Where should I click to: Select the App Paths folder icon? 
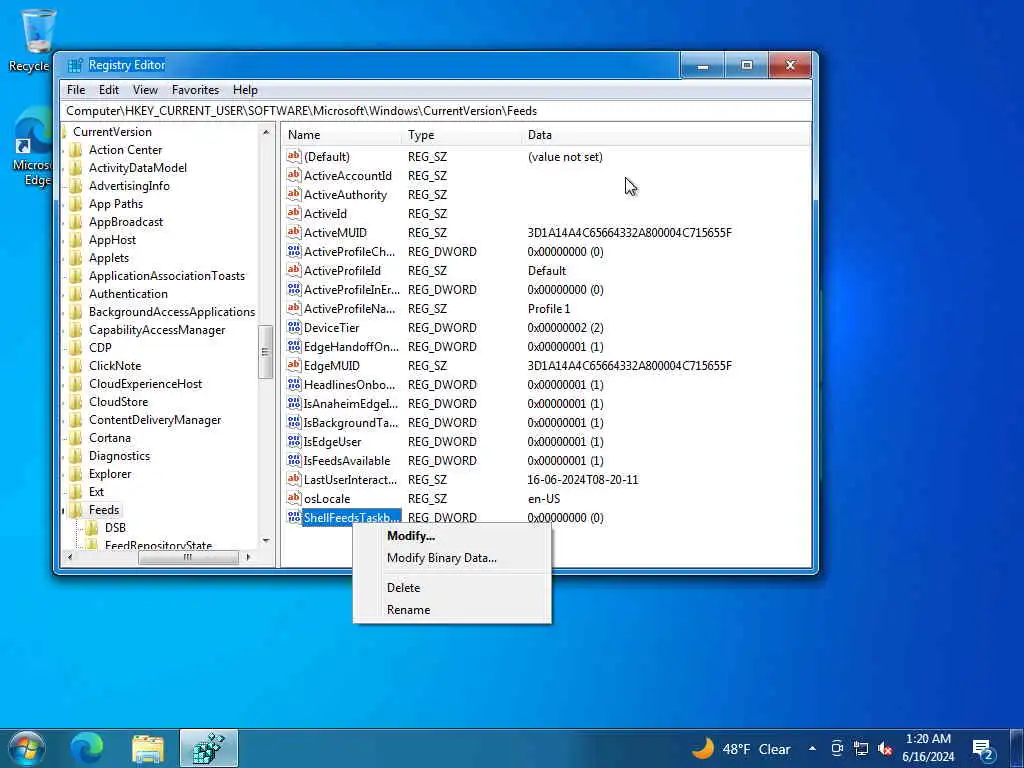(76, 204)
